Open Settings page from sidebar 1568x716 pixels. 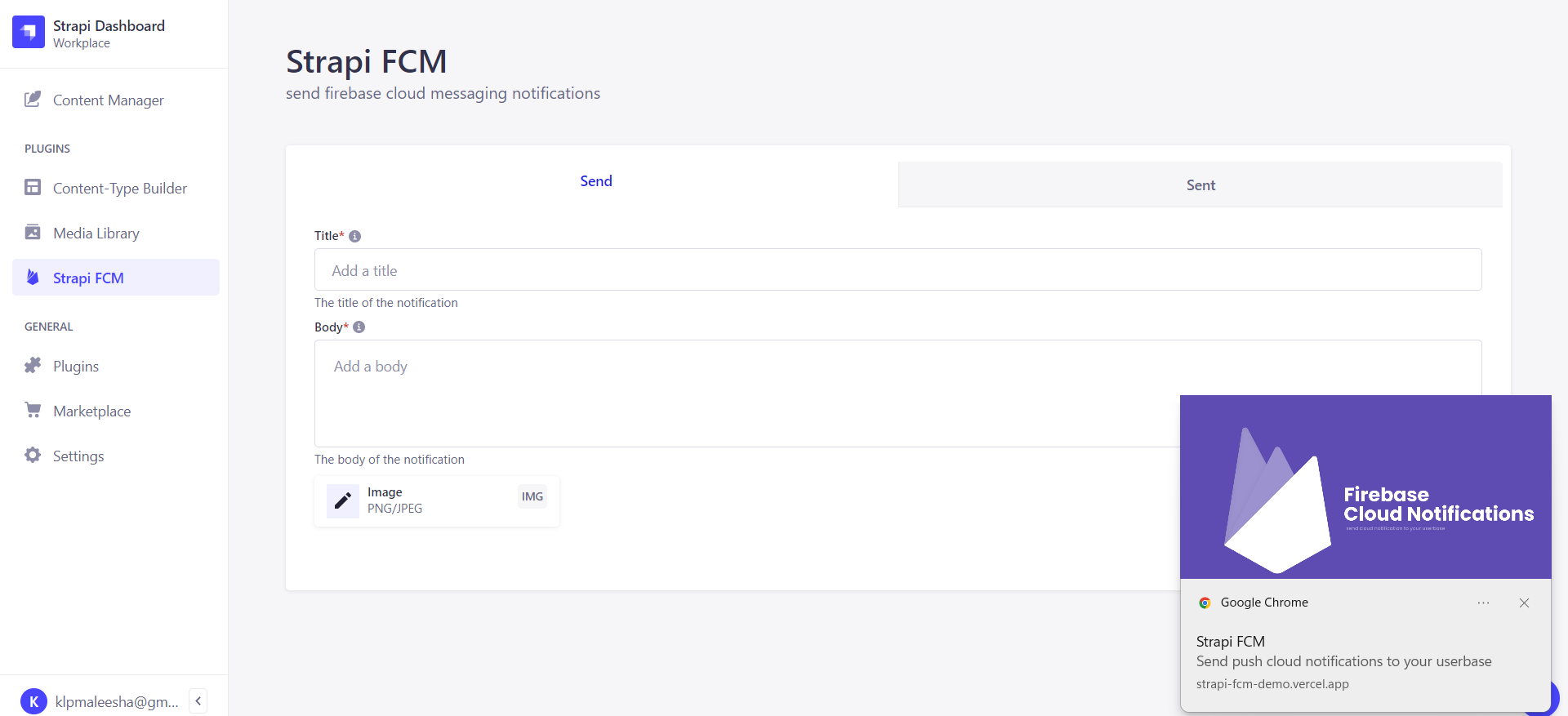point(116,456)
